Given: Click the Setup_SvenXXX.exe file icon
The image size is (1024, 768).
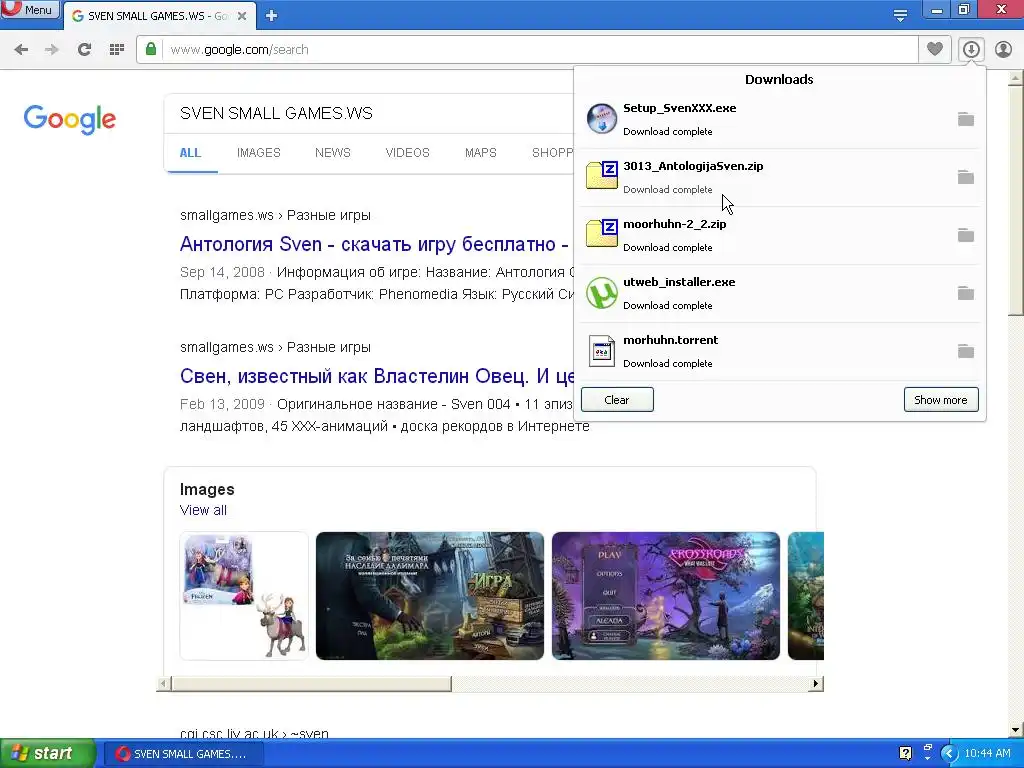Looking at the screenshot, I should click(x=601, y=119).
